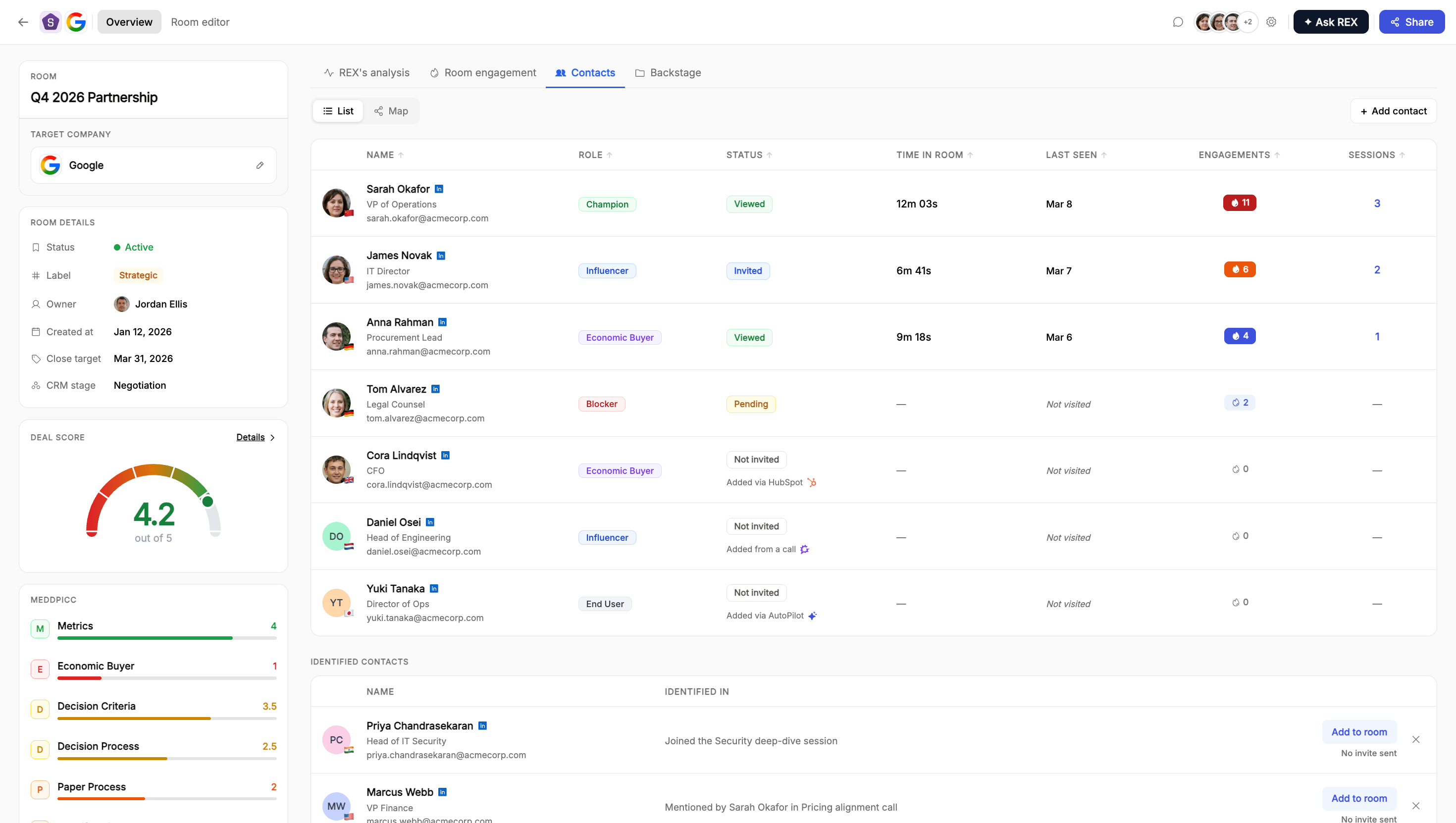Viewport: 1456px width, 823px height.
Task: Switch to List view
Action: (x=338, y=111)
